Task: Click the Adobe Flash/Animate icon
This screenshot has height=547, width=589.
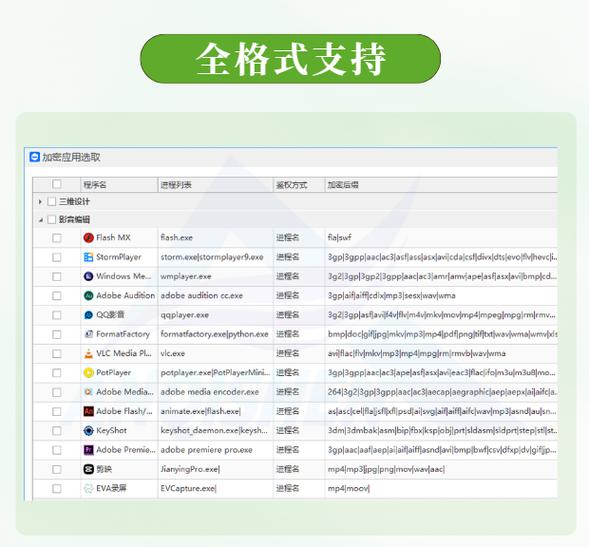Action: point(88,411)
